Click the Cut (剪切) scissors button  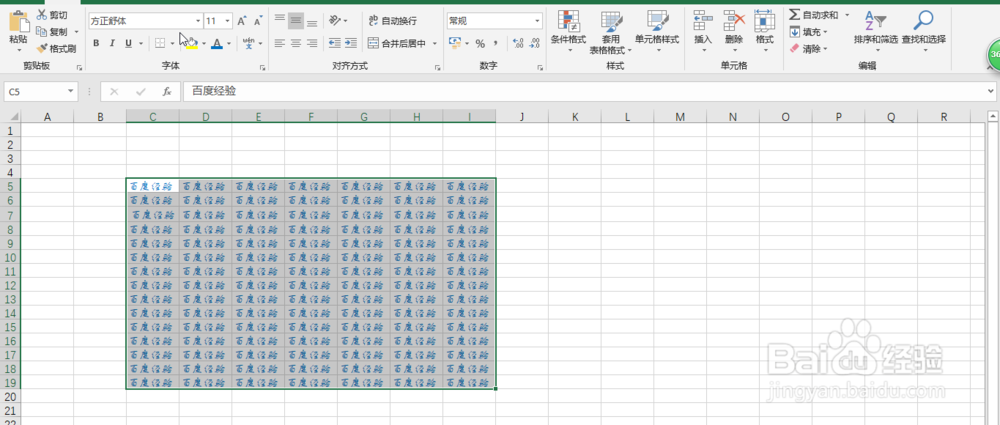coord(51,15)
